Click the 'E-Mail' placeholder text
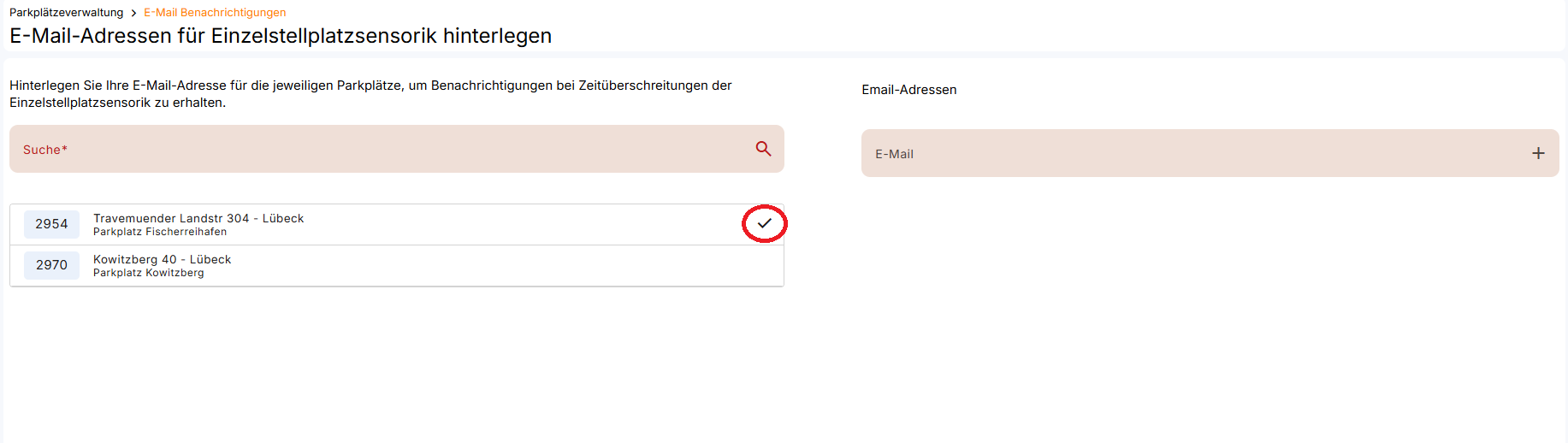This screenshot has height=443, width=1568. (894, 154)
